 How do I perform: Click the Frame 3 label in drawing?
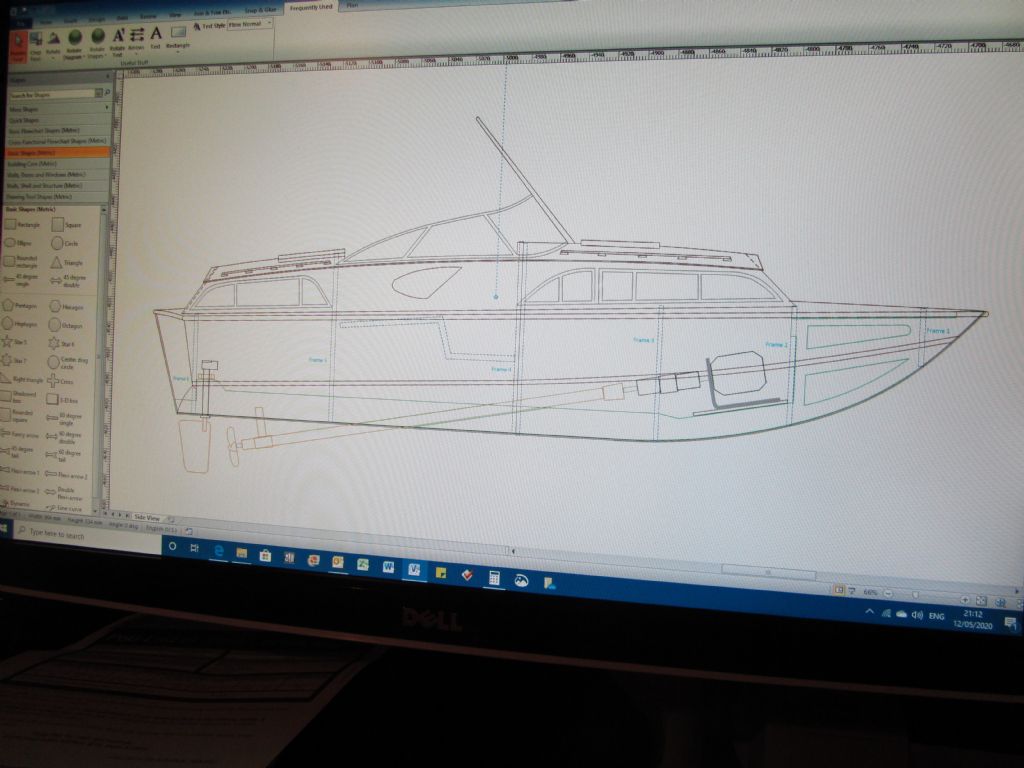[643, 340]
